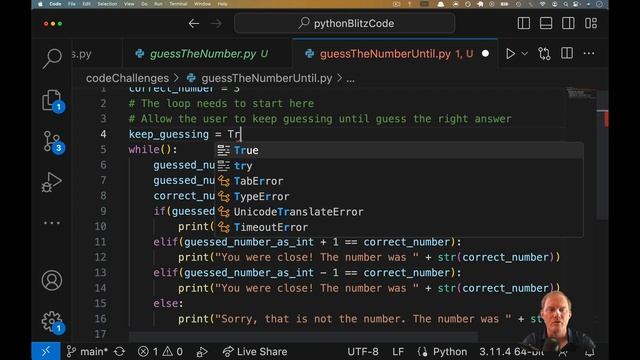Change the LF end of line sequence

pos(398,351)
